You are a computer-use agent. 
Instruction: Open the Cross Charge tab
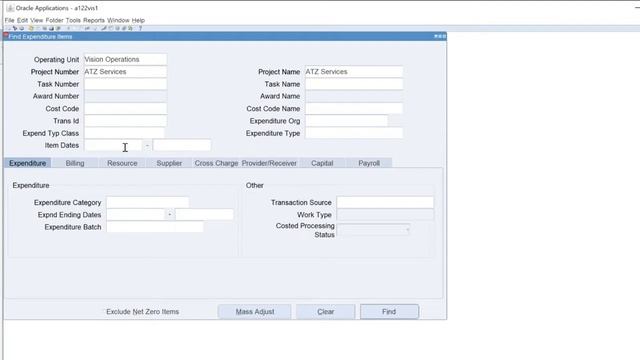pyautogui.click(x=216, y=163)
